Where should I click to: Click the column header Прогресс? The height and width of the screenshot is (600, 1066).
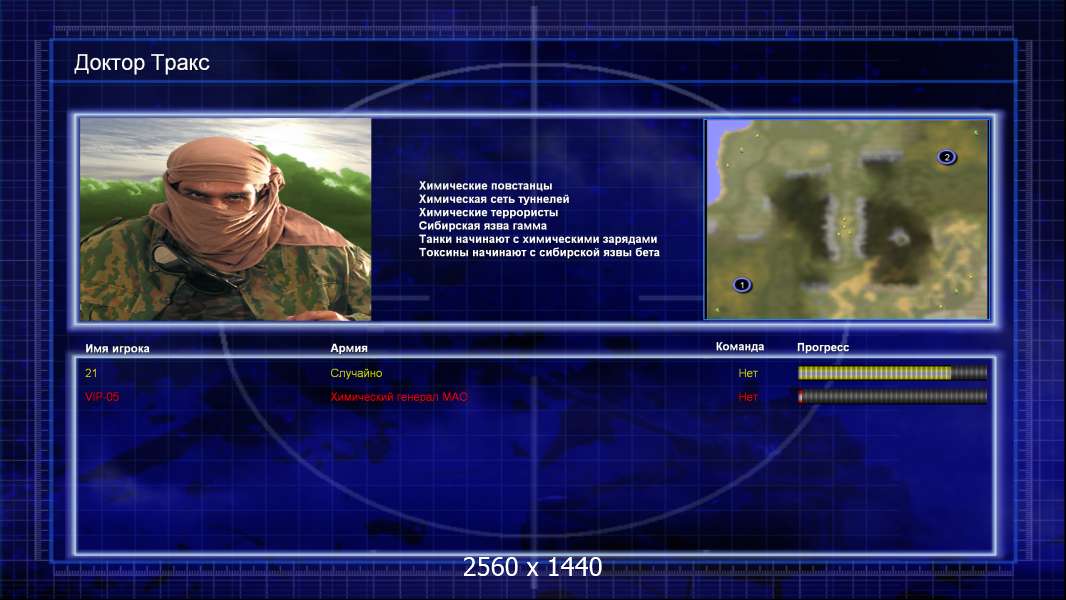823,347
